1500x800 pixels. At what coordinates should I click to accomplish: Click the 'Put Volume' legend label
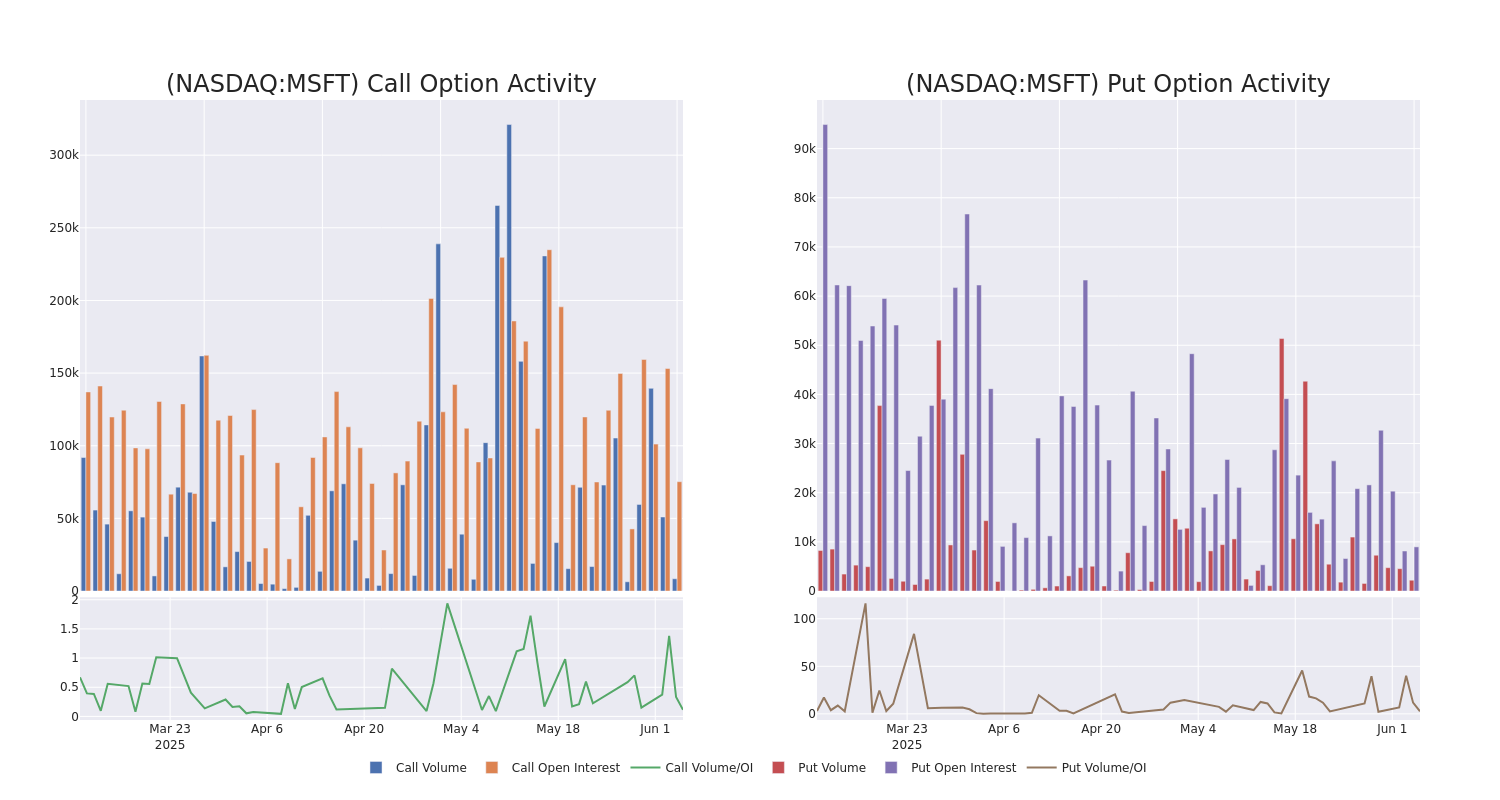(x=832, y=768)
